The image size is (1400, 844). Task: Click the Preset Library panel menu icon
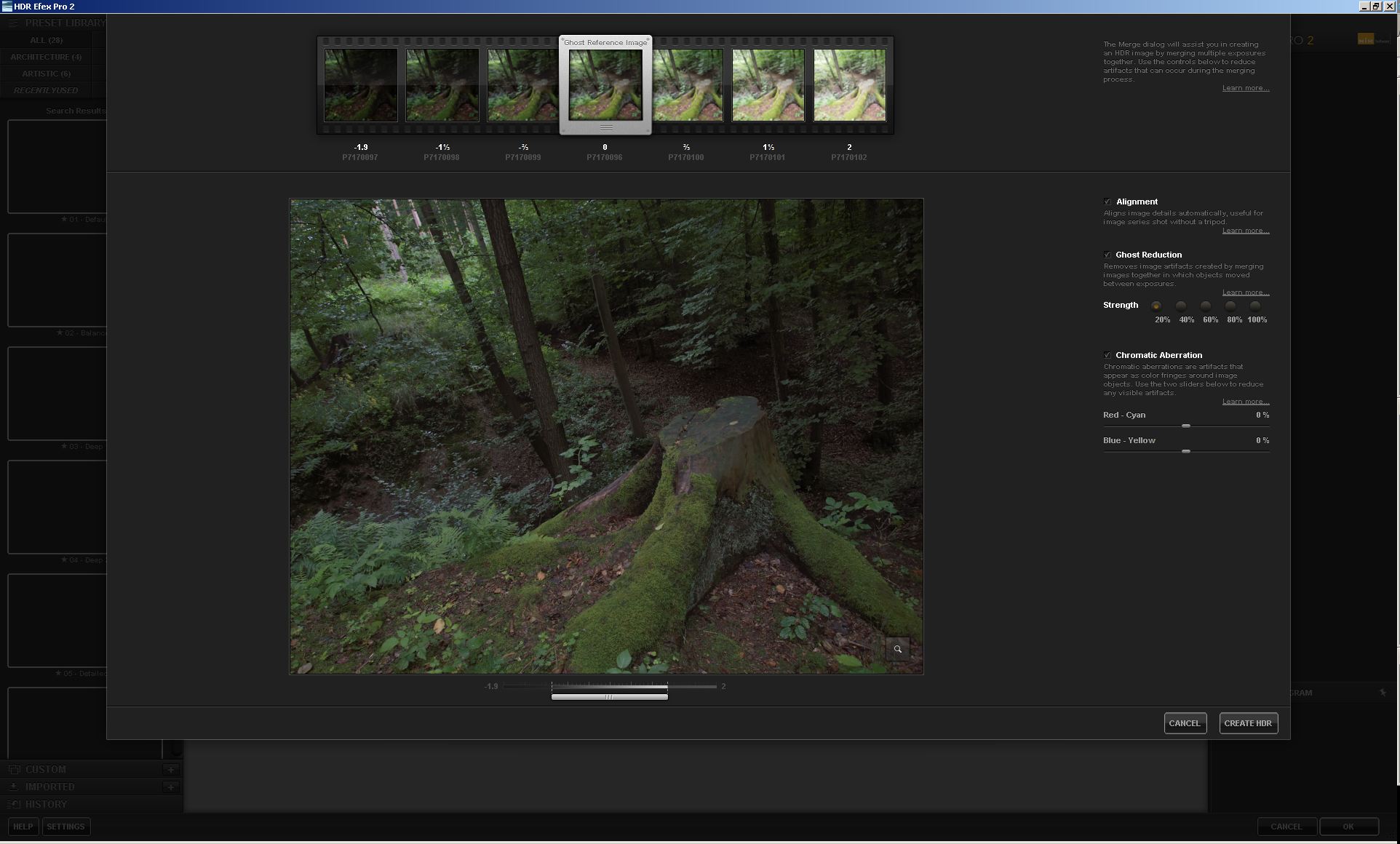(x=13, y=23)
